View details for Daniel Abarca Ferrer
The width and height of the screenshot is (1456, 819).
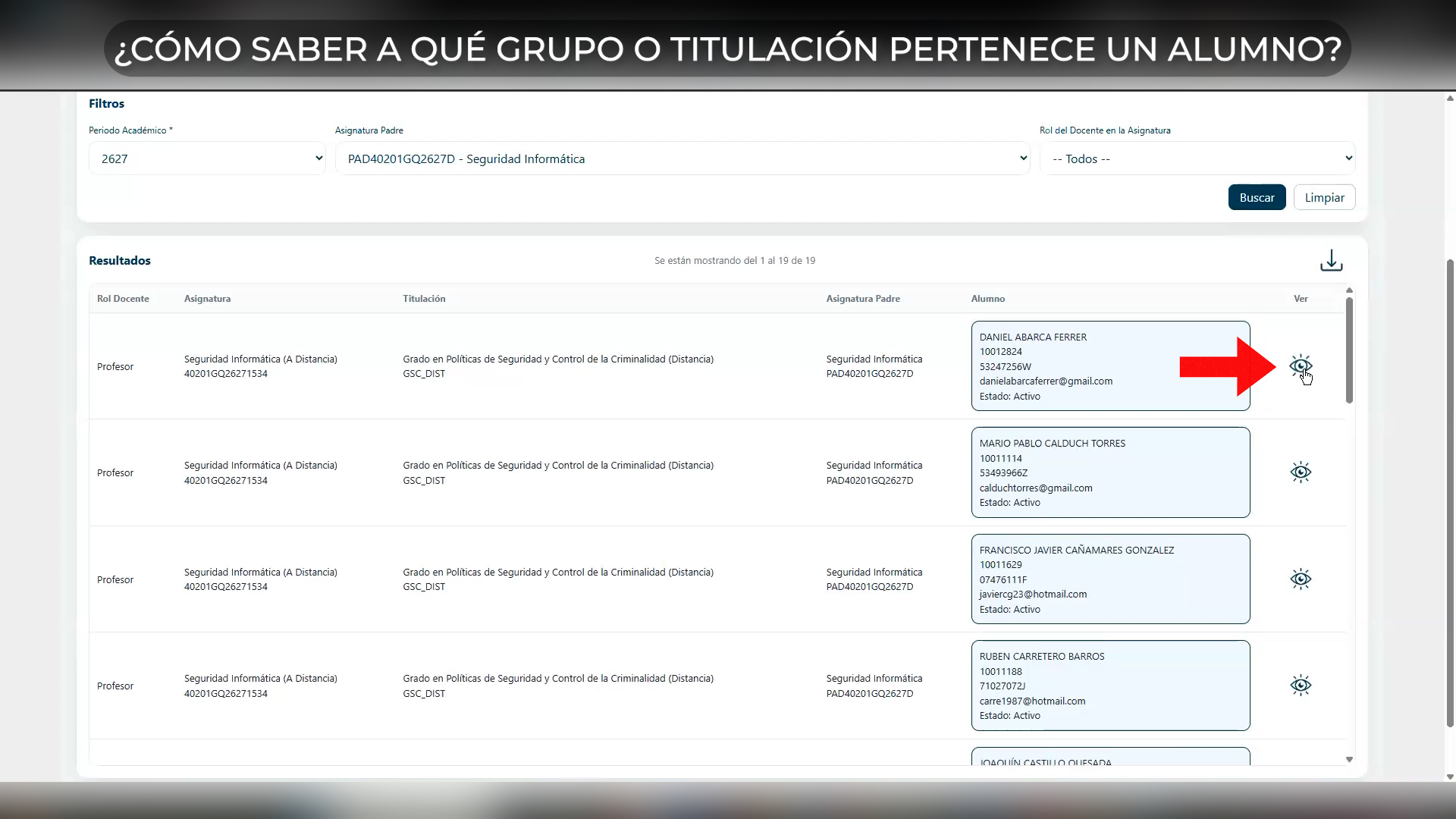tap(1301, 366)
